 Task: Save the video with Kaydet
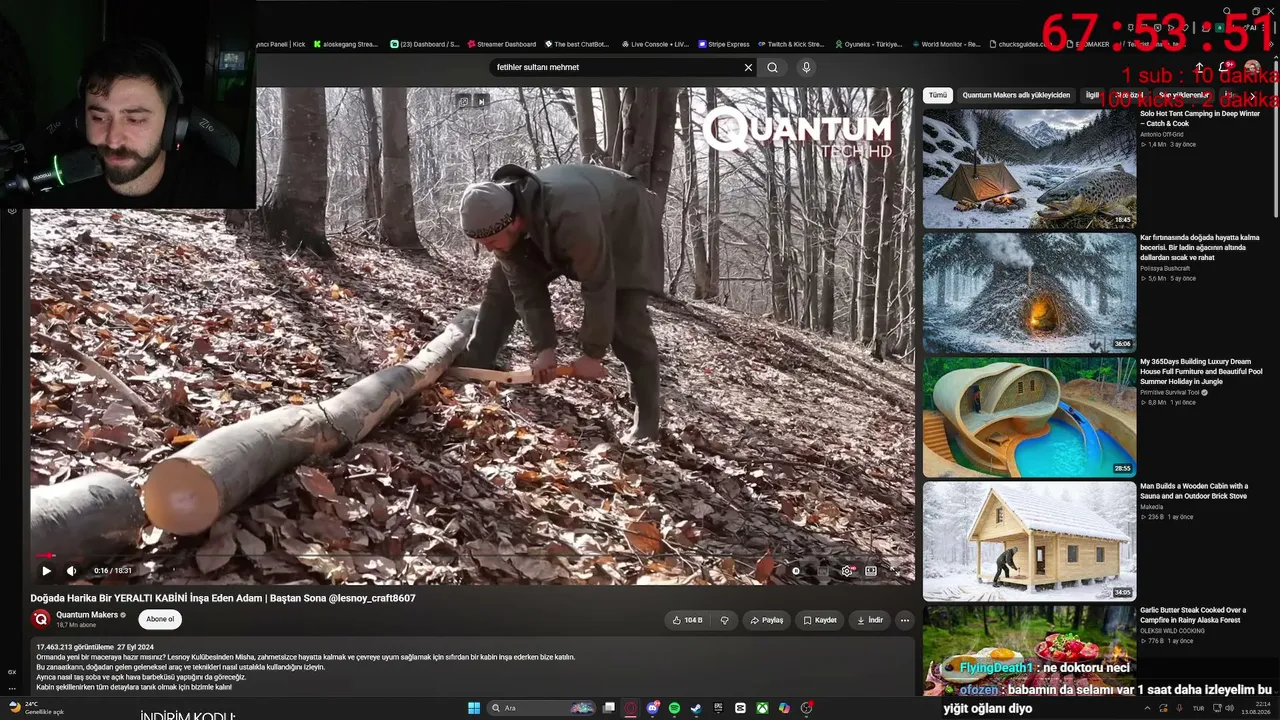[x=820, y=620]
